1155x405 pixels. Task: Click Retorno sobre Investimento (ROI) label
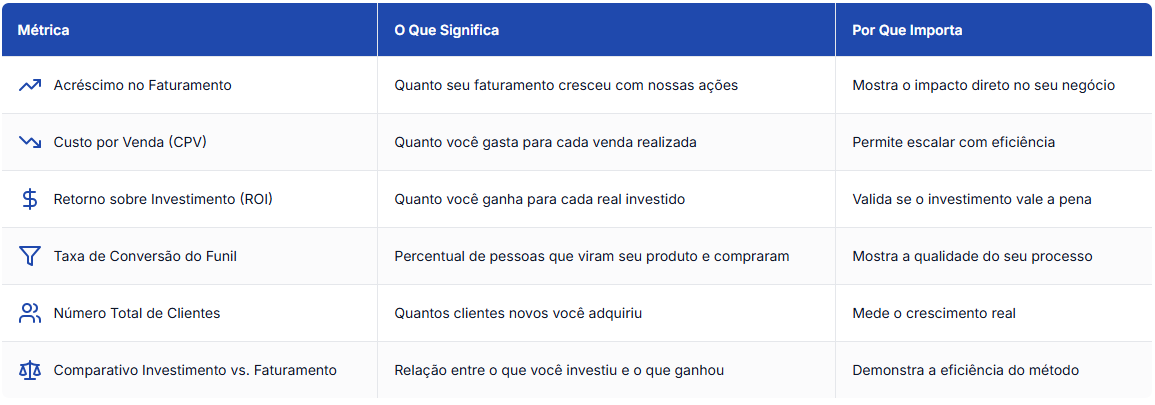coord(163,199)
